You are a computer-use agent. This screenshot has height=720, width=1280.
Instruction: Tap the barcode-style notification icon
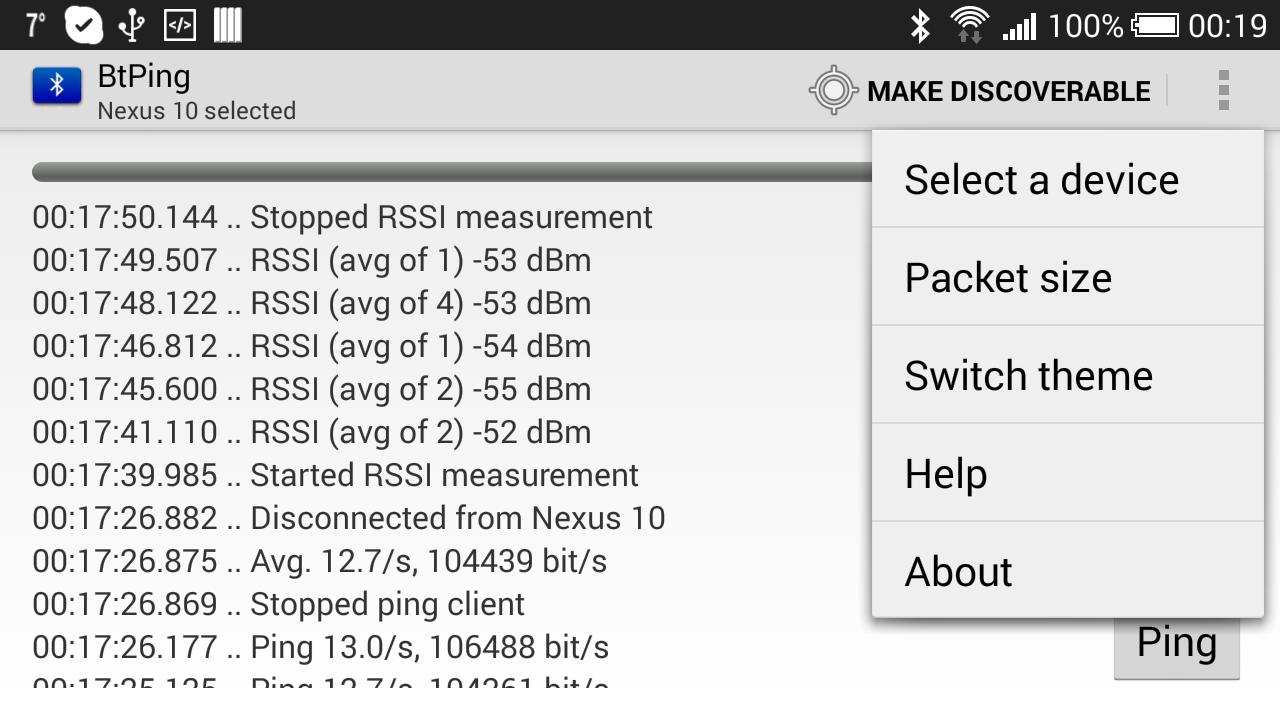tap(228, 25)
